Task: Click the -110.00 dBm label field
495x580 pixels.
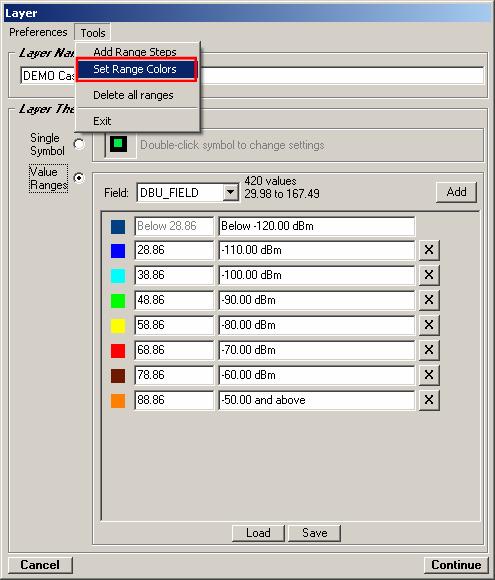Action: pyautogui.click(x=317, y=250)
